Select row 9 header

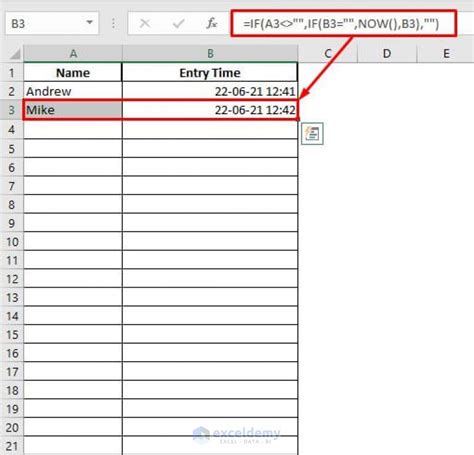point(12,223)
